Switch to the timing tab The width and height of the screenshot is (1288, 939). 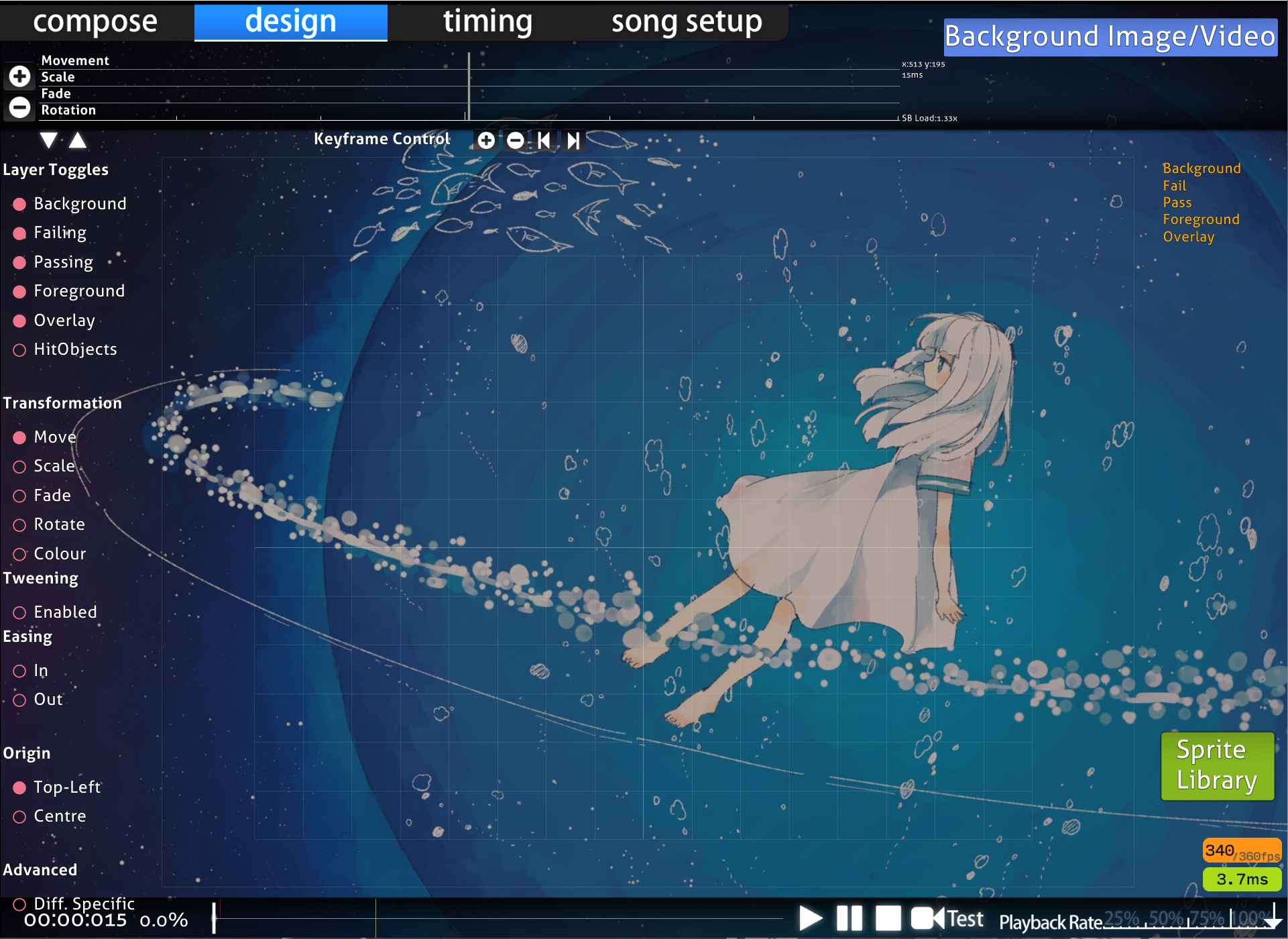(x=487, y=21)
